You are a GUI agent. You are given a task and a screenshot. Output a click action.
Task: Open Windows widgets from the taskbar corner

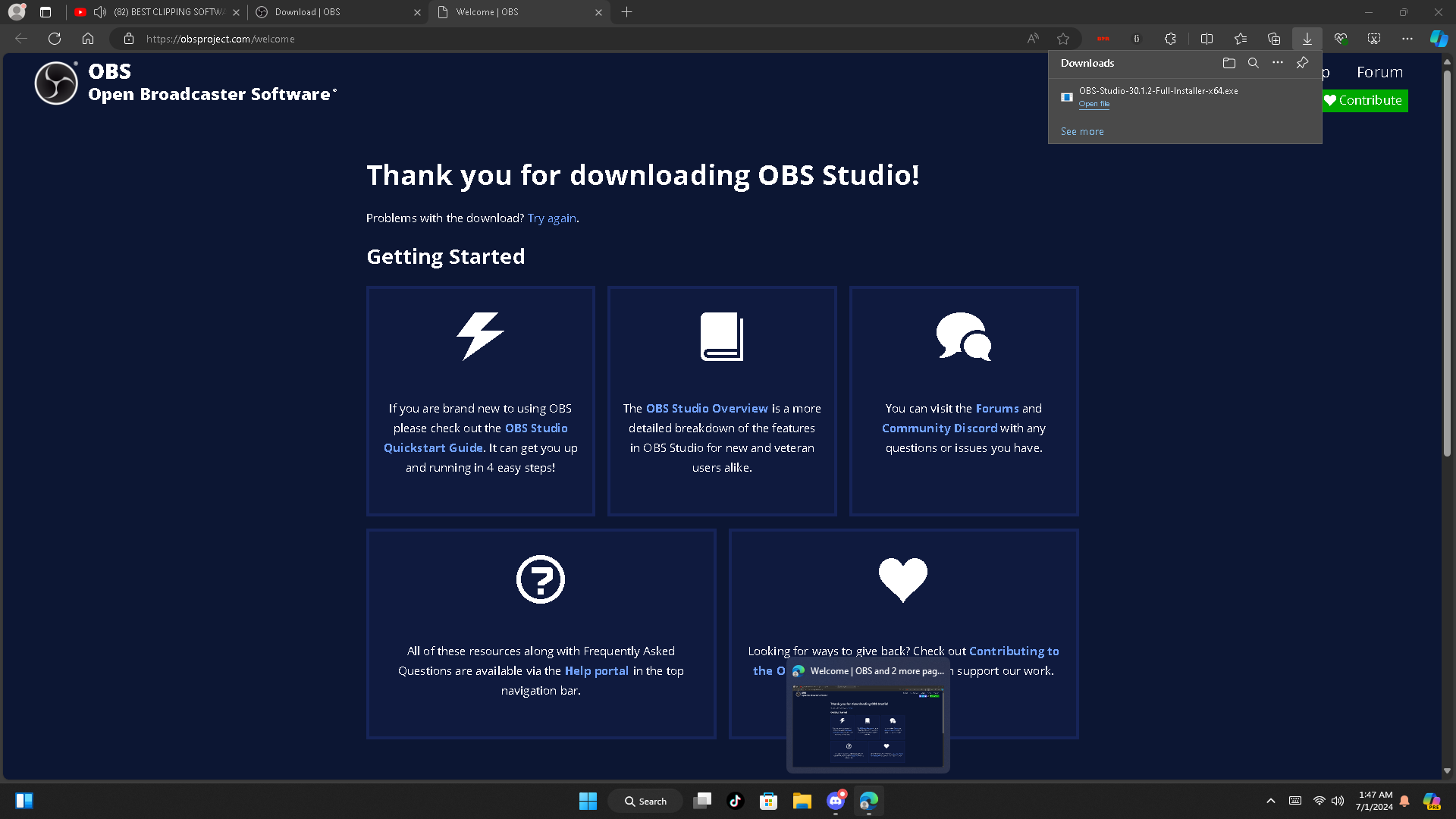point(24,801)
